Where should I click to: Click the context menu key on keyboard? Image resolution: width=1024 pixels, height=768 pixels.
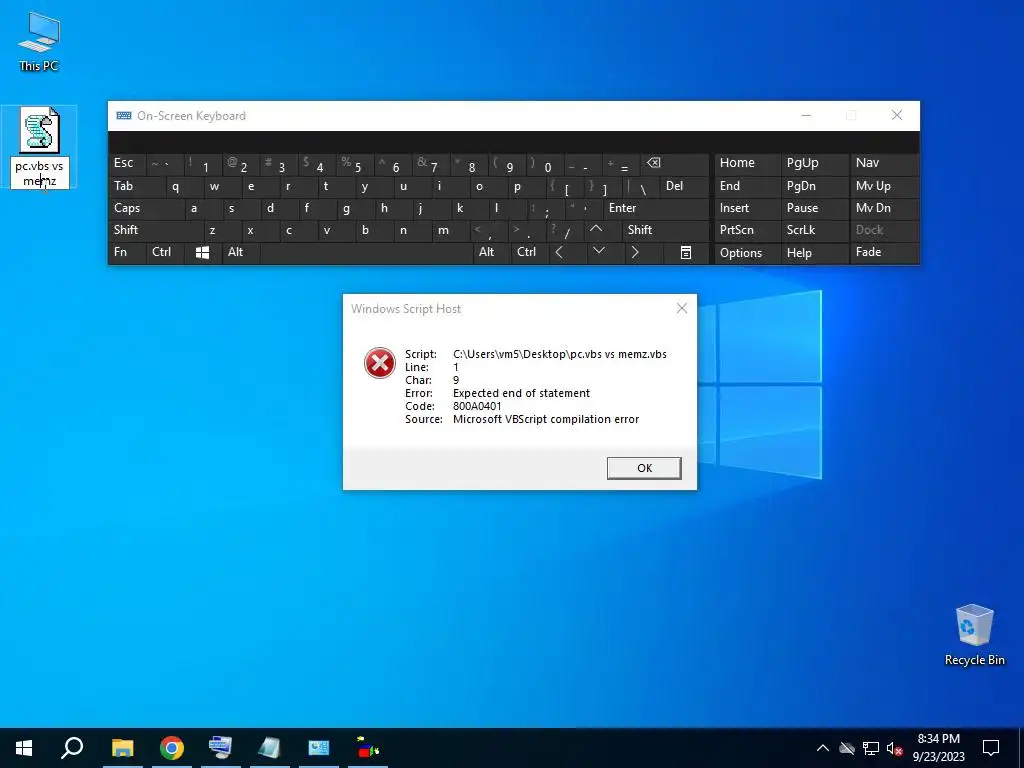pos(686,252)
